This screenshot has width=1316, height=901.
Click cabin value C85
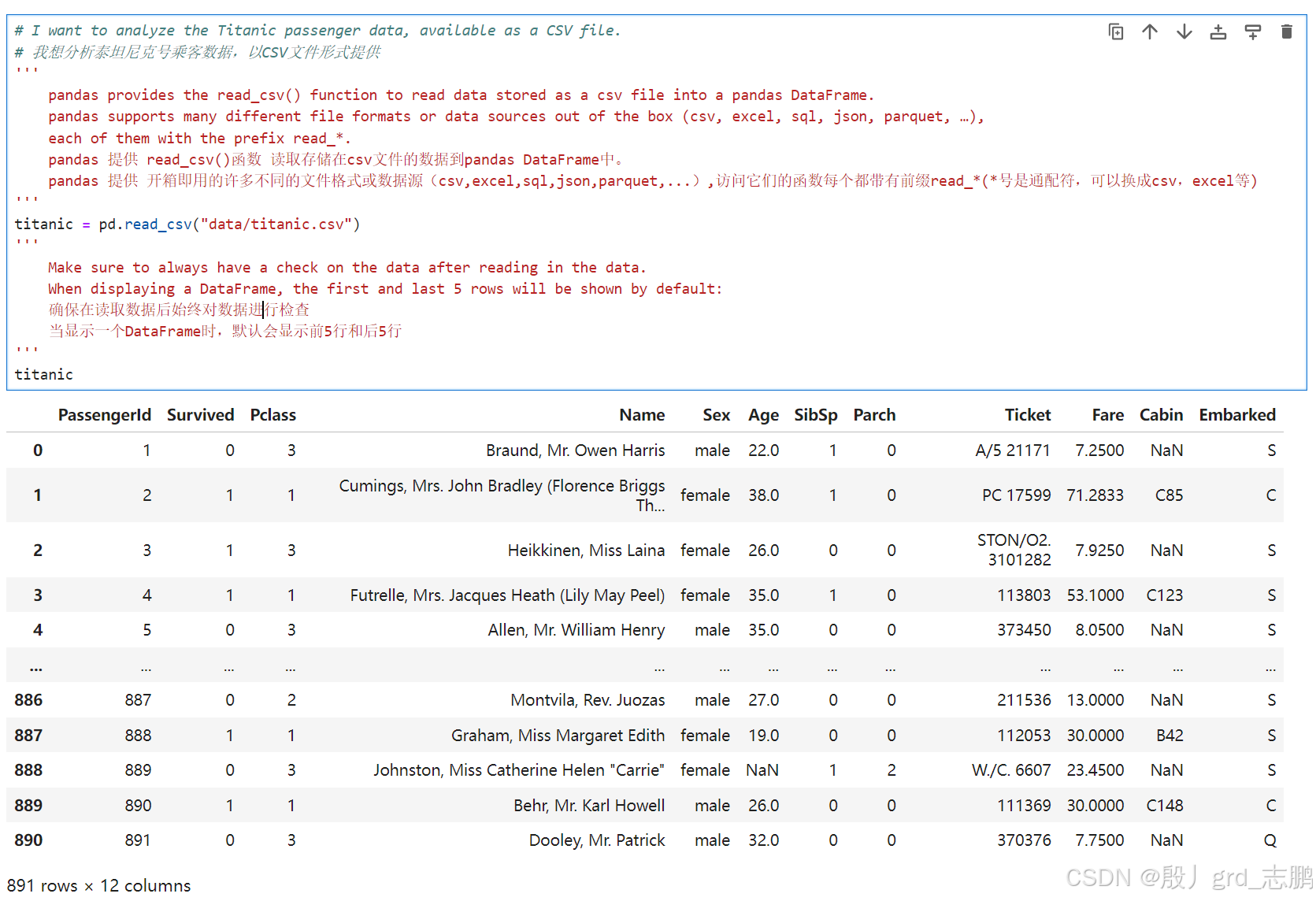pyautogui.click(x=1170, y=495)
